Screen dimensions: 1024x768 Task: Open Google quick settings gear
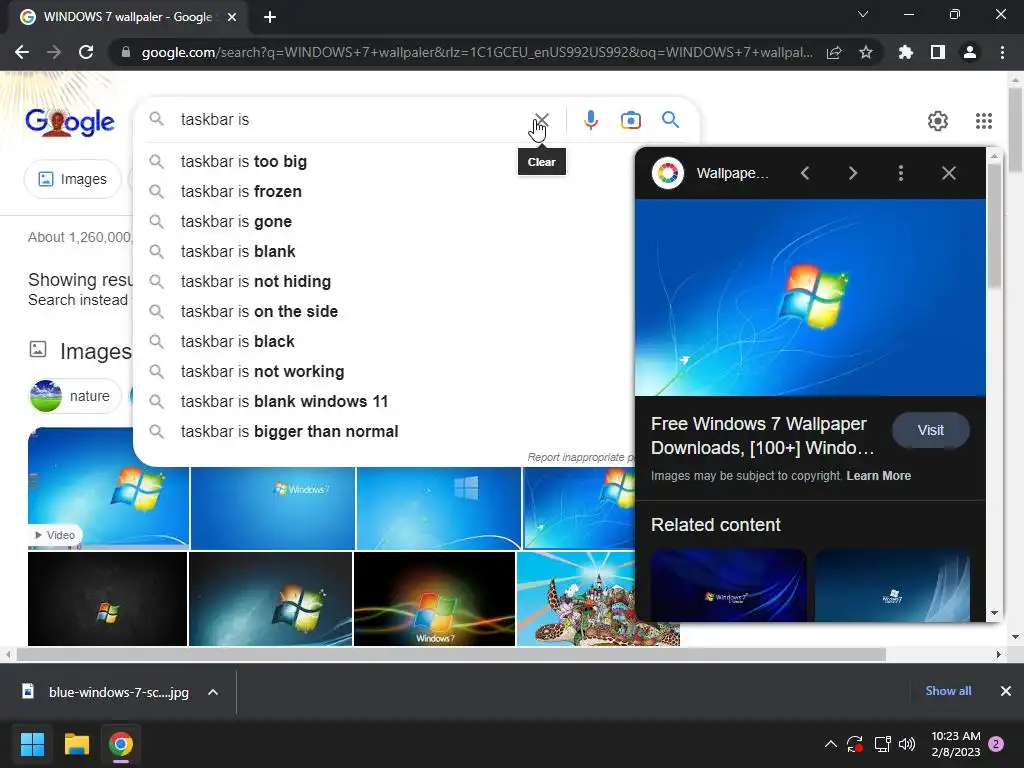click(x=938, y=121)
